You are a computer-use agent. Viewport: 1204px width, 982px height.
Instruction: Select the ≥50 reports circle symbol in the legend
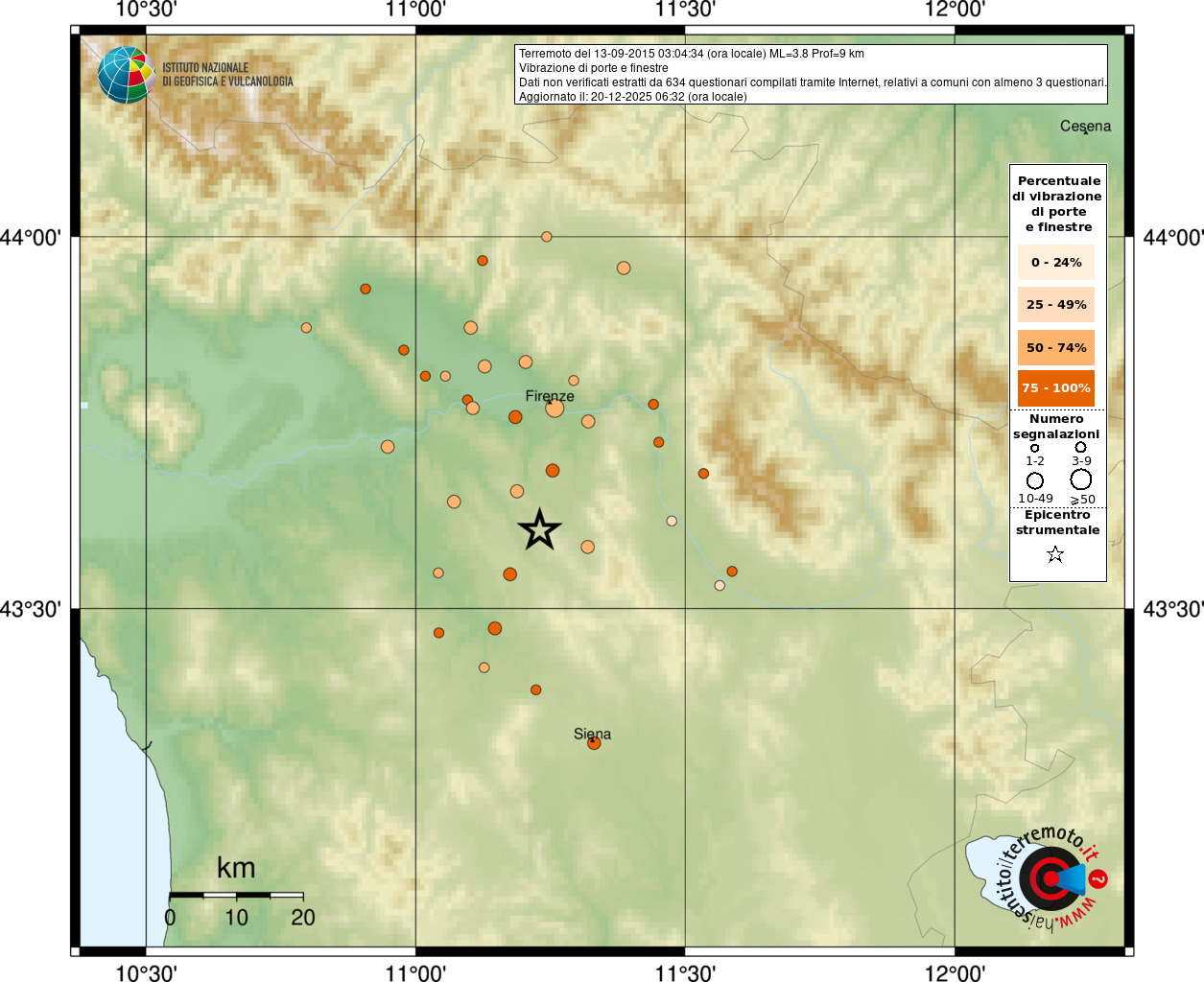tap(1081, 479)
